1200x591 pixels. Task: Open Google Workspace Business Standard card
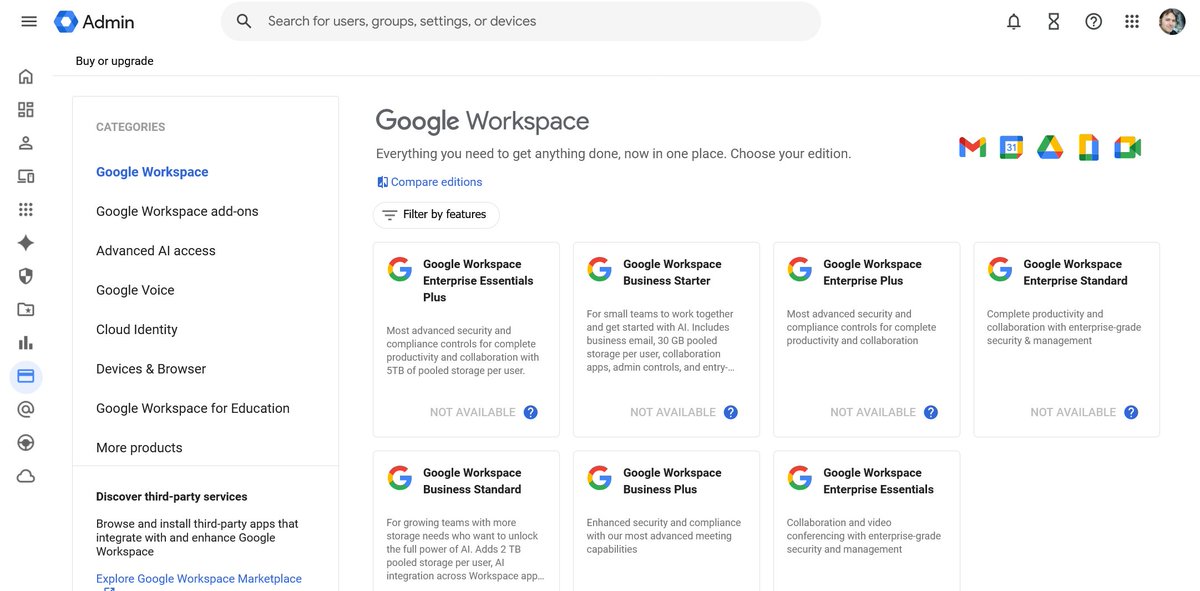coord(466,521)
